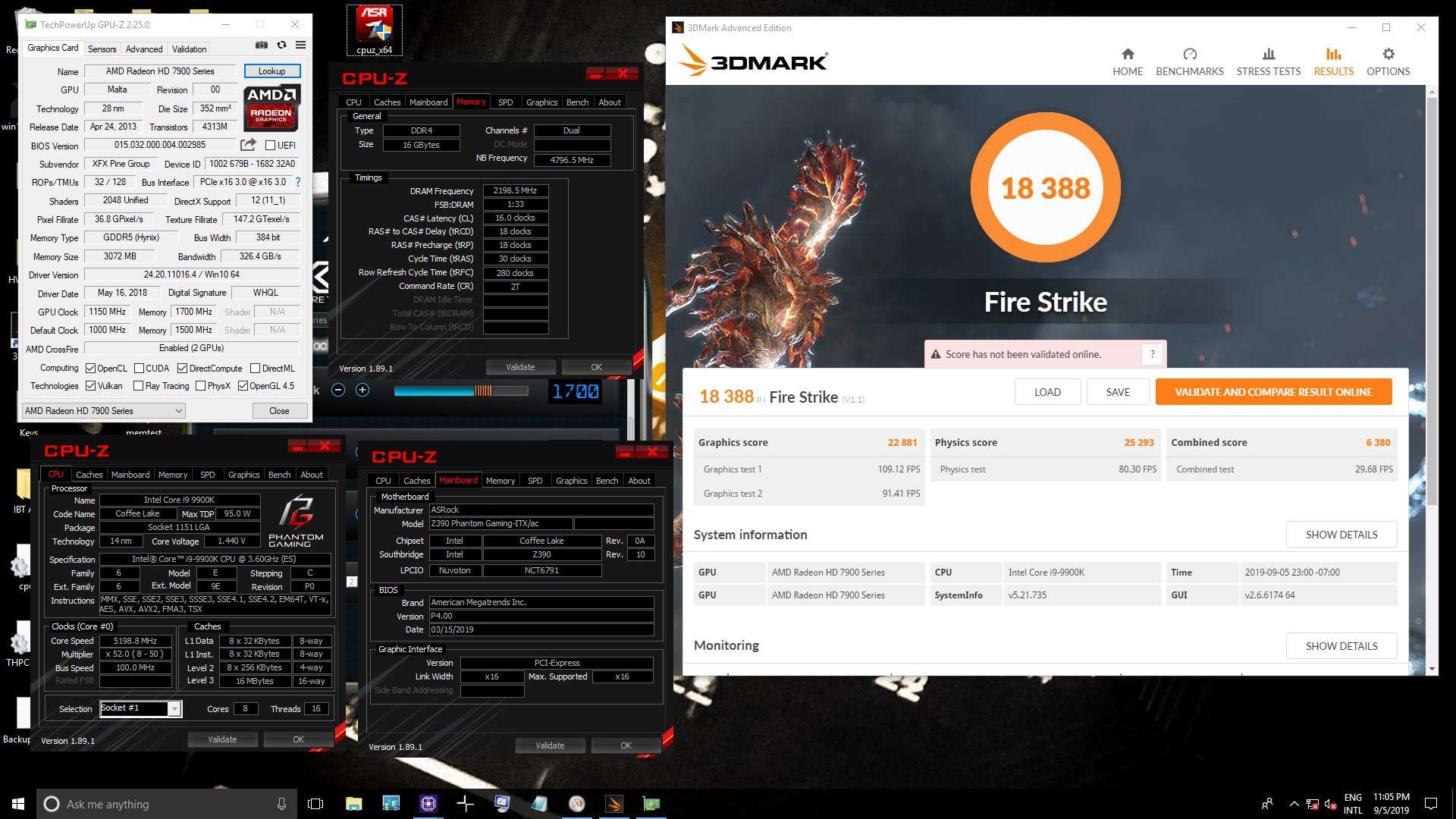Click the Bus Interface question mark icon

[298, 182]
